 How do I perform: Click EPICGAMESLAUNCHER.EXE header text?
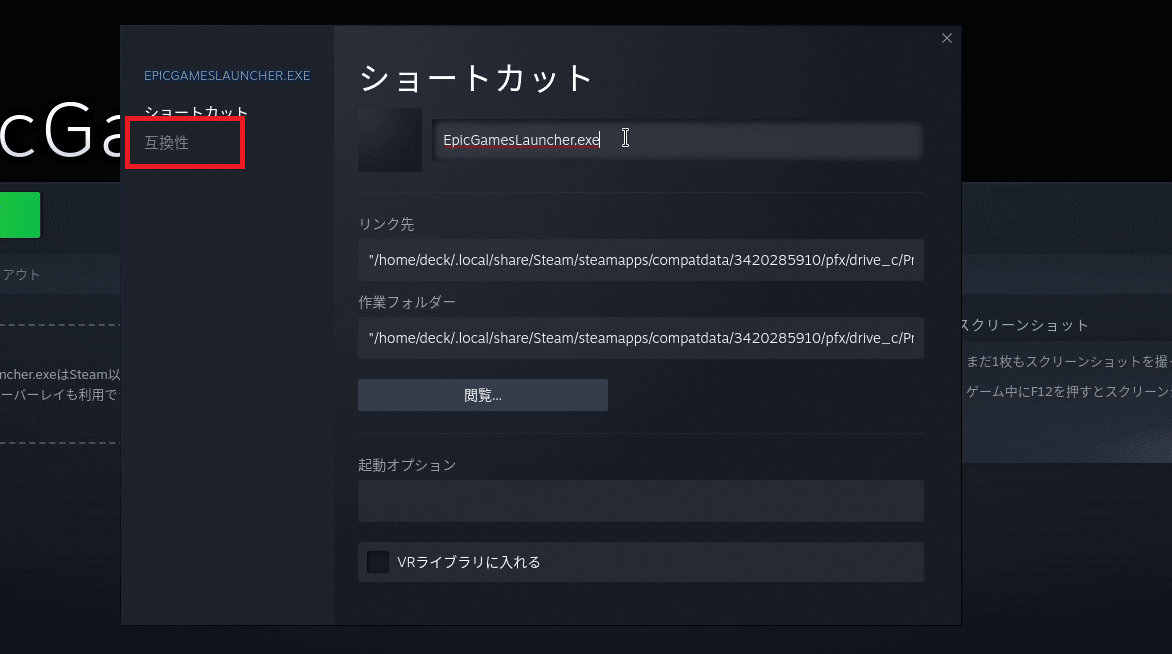[x=226, y=75]
